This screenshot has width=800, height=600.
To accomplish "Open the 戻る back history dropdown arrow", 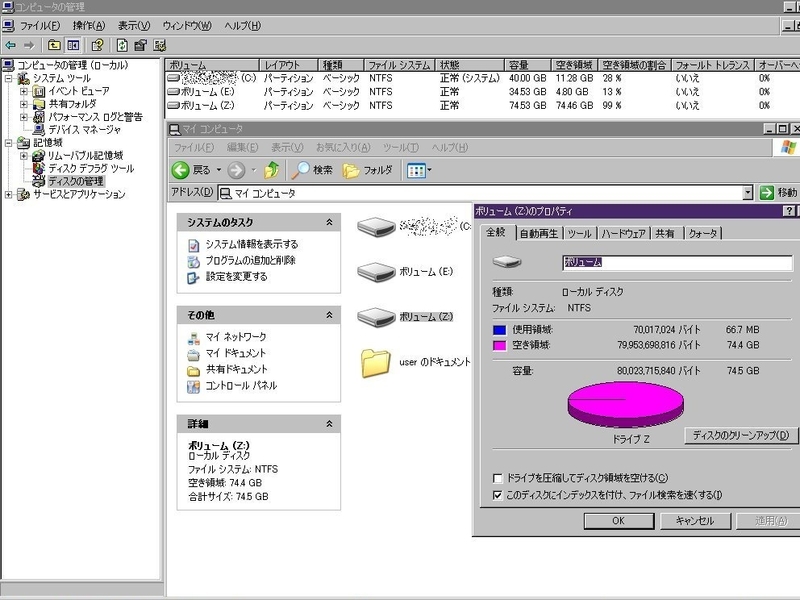I will pyautogui.click(x=219, y=170).
